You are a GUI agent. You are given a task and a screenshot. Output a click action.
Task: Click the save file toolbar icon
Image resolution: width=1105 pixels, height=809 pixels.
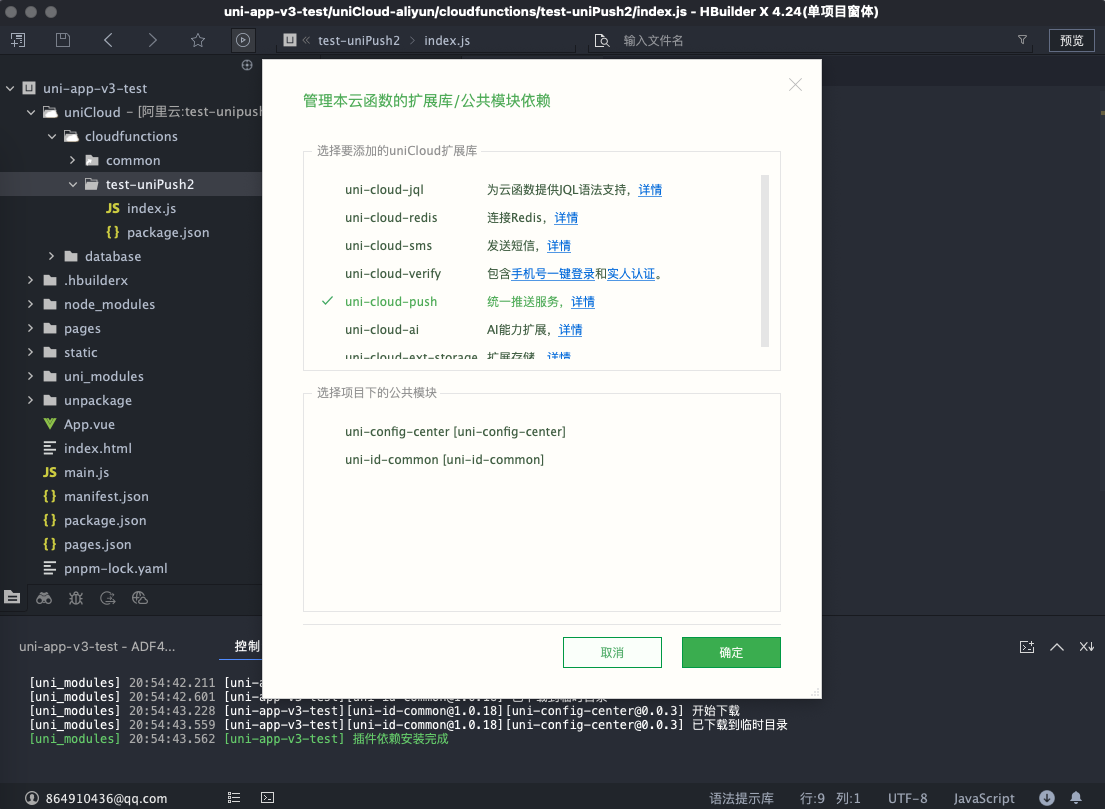click(x=63, y=40)
